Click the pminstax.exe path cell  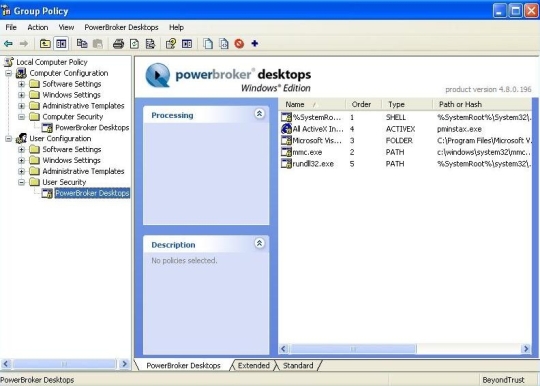(459, 129)
